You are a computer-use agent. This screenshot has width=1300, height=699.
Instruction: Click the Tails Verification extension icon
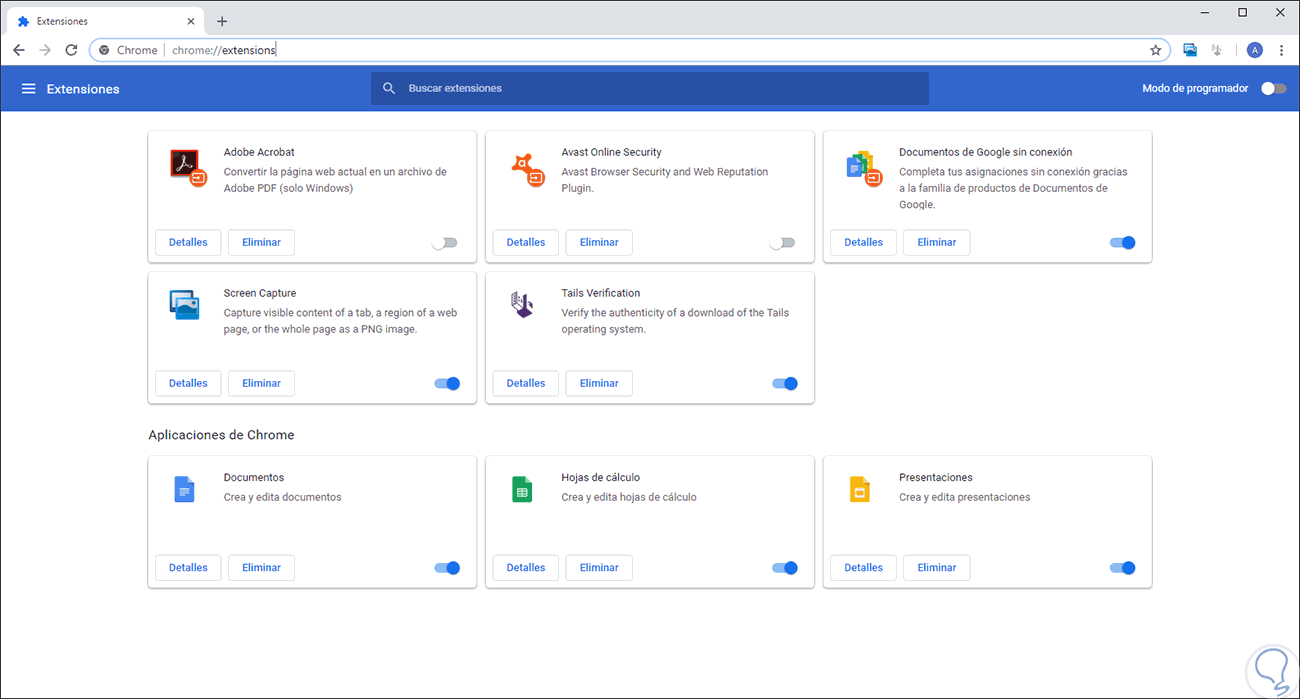pos(522,304)
